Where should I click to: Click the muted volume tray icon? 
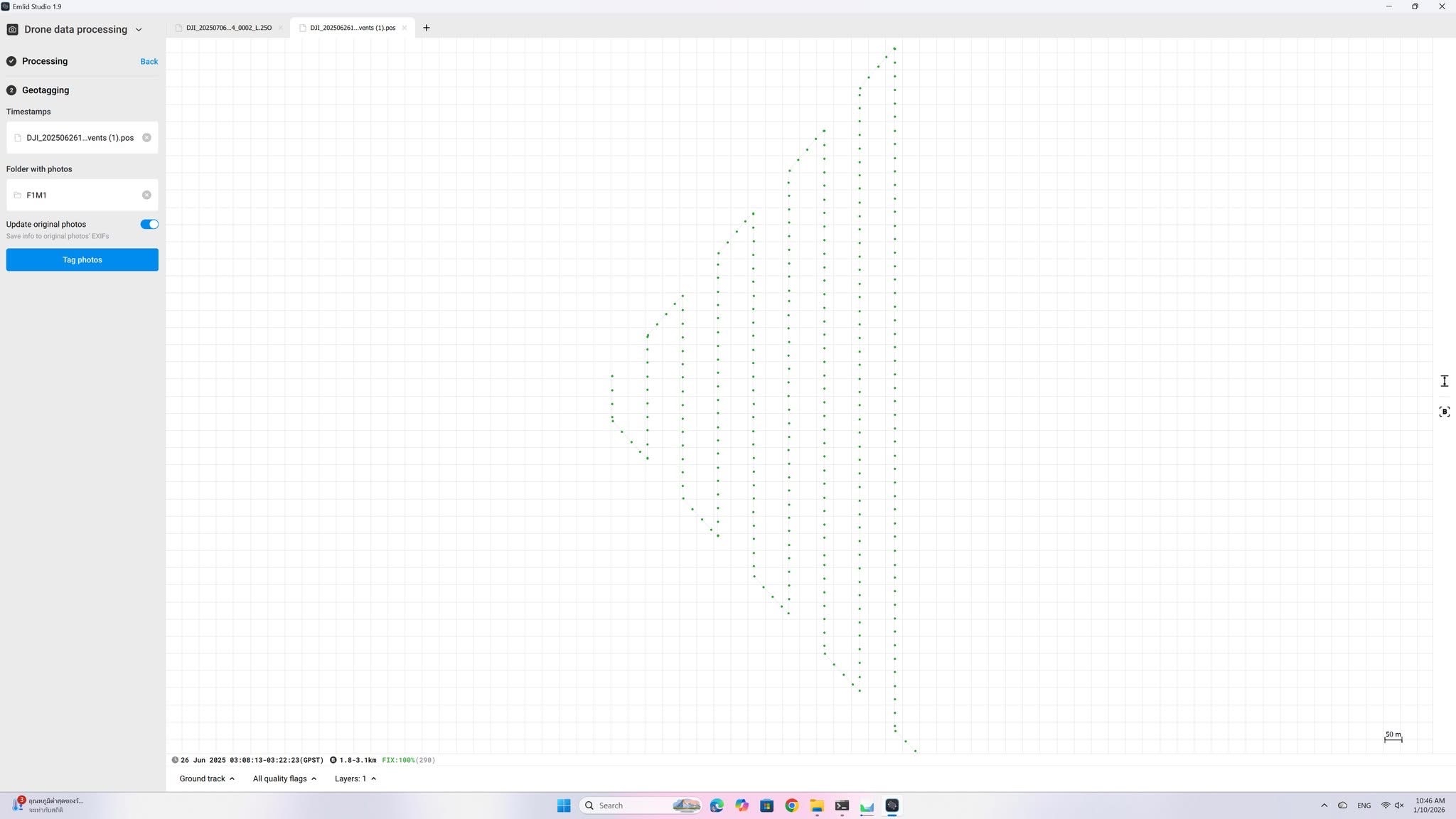click(1399, 805)
